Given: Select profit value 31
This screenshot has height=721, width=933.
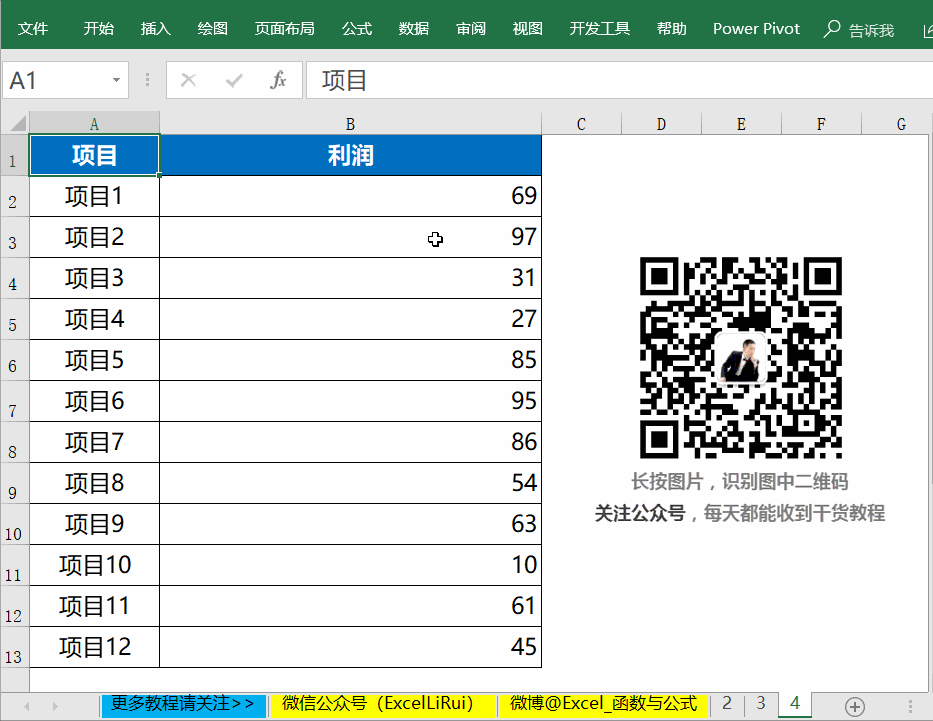Looking at the screenshot, I should pyautogui.click(x=350, y=278).
